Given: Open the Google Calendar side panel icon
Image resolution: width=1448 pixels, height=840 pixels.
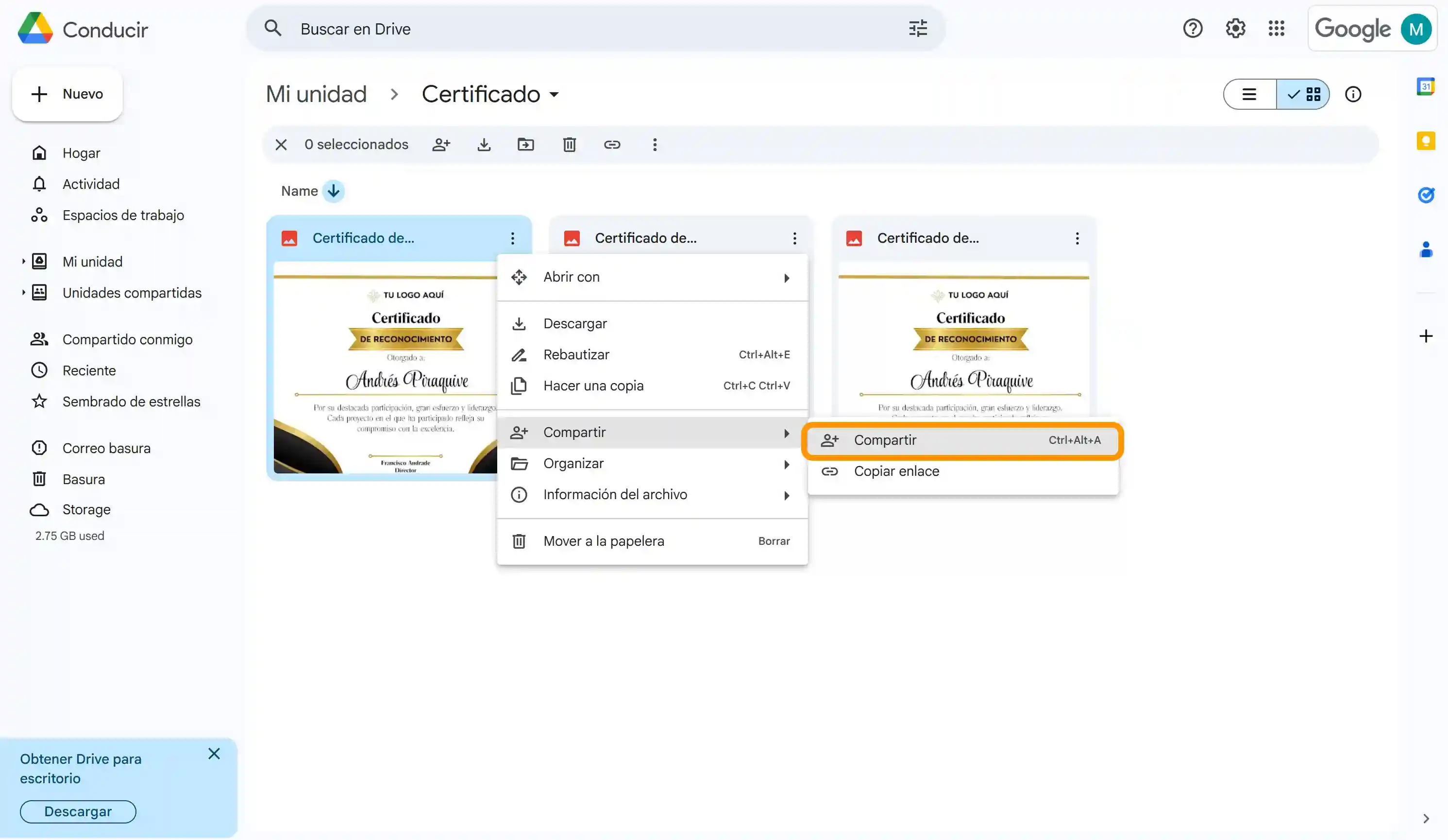Looking at the screenshot, I should [1426, 87].
